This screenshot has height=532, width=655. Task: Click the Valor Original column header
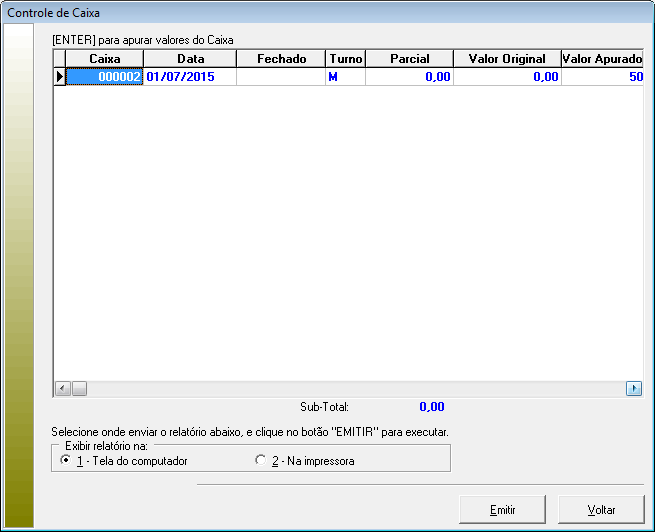[507, 59]
